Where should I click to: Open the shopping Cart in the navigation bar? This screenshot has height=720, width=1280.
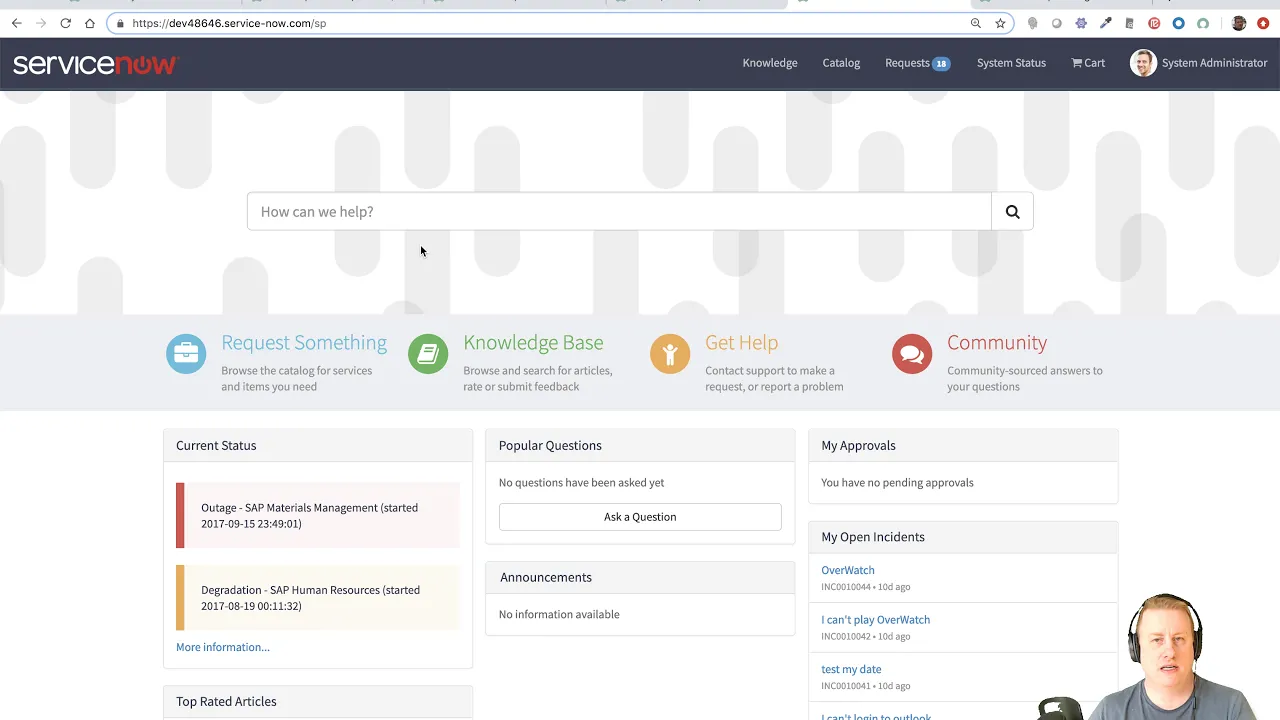(1088, 62)
